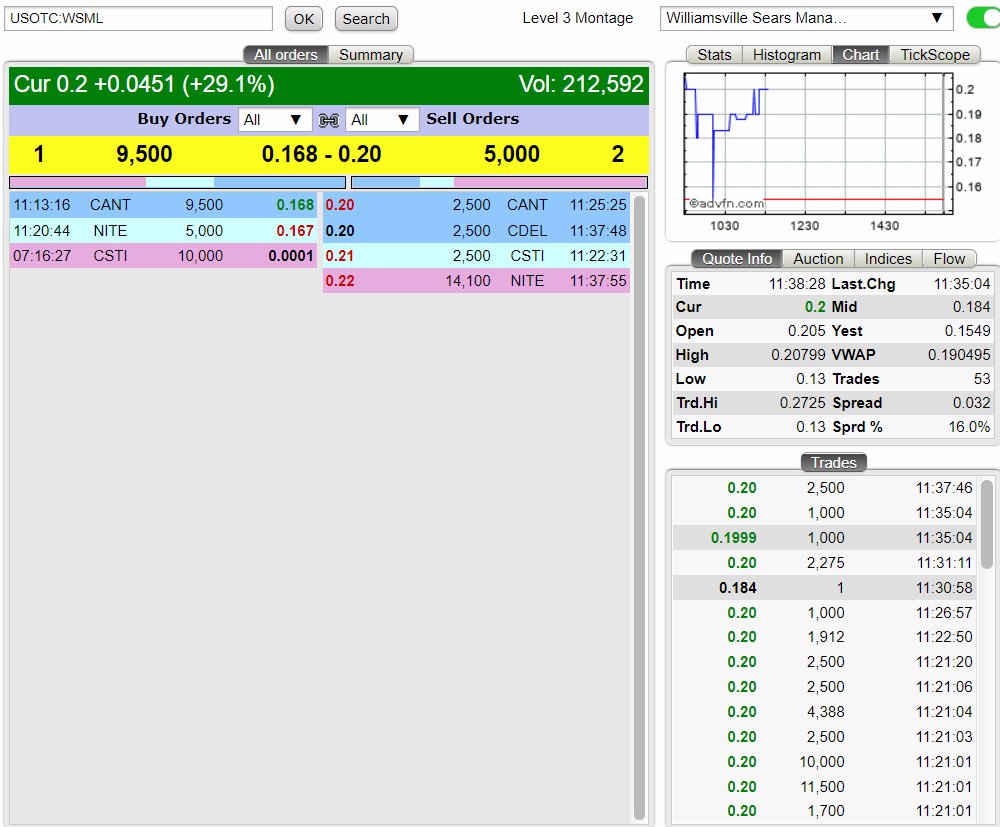Click the Trd.Hi value 0.2725
Image resolution: width=1000 pixels, height=827 pixels.
pyautogui.click(x=802, y=403)
